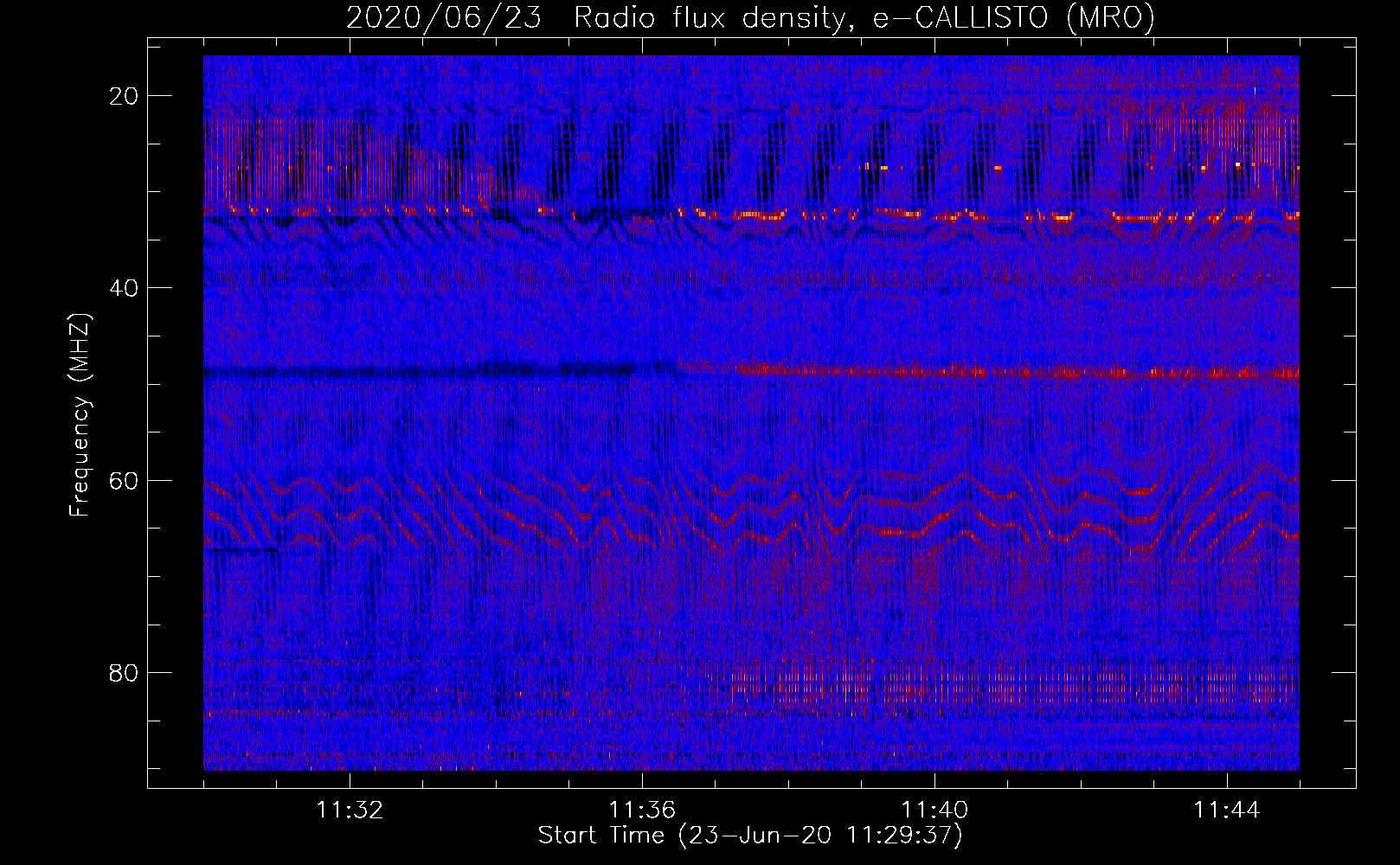Click the spectrogram plot area
The height and width of the screenshot is (865, 1400).
751,413
